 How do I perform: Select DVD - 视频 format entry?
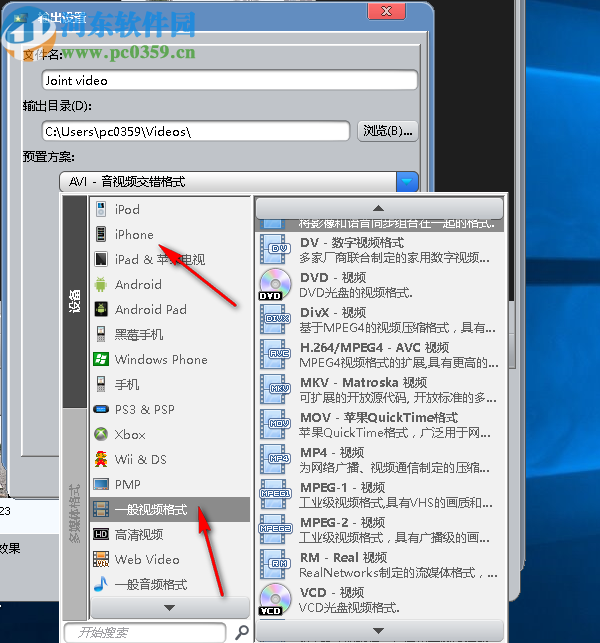(x=379, y=285)
